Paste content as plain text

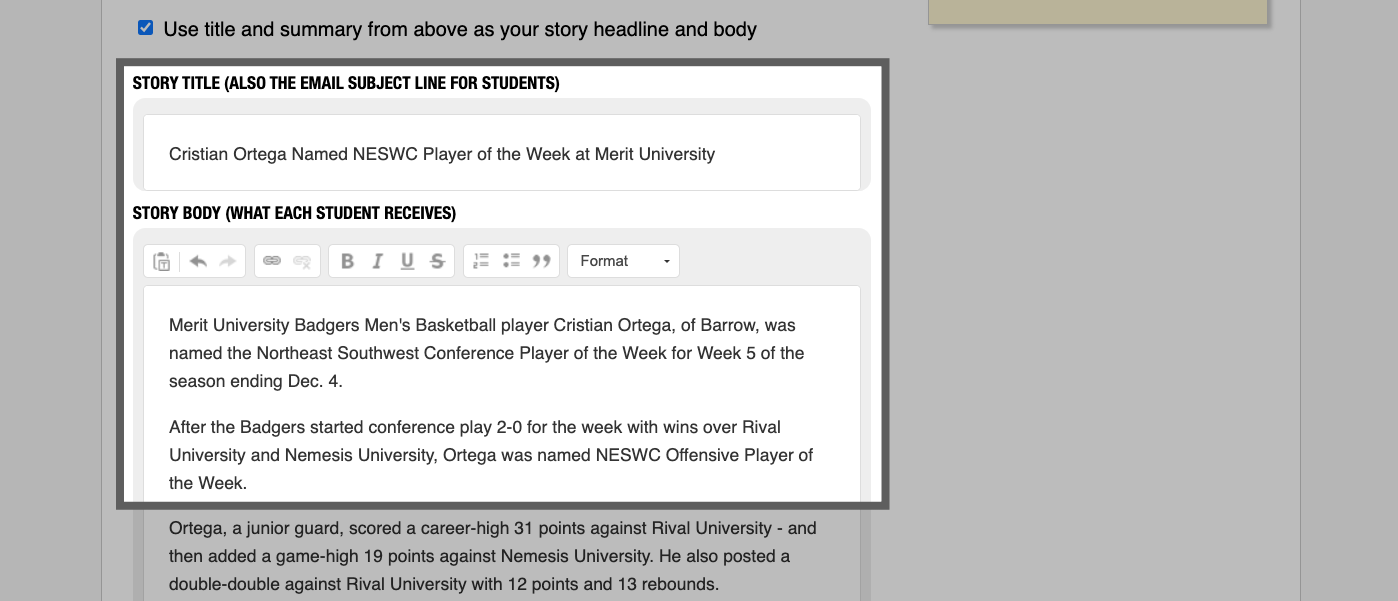[160, 261]
